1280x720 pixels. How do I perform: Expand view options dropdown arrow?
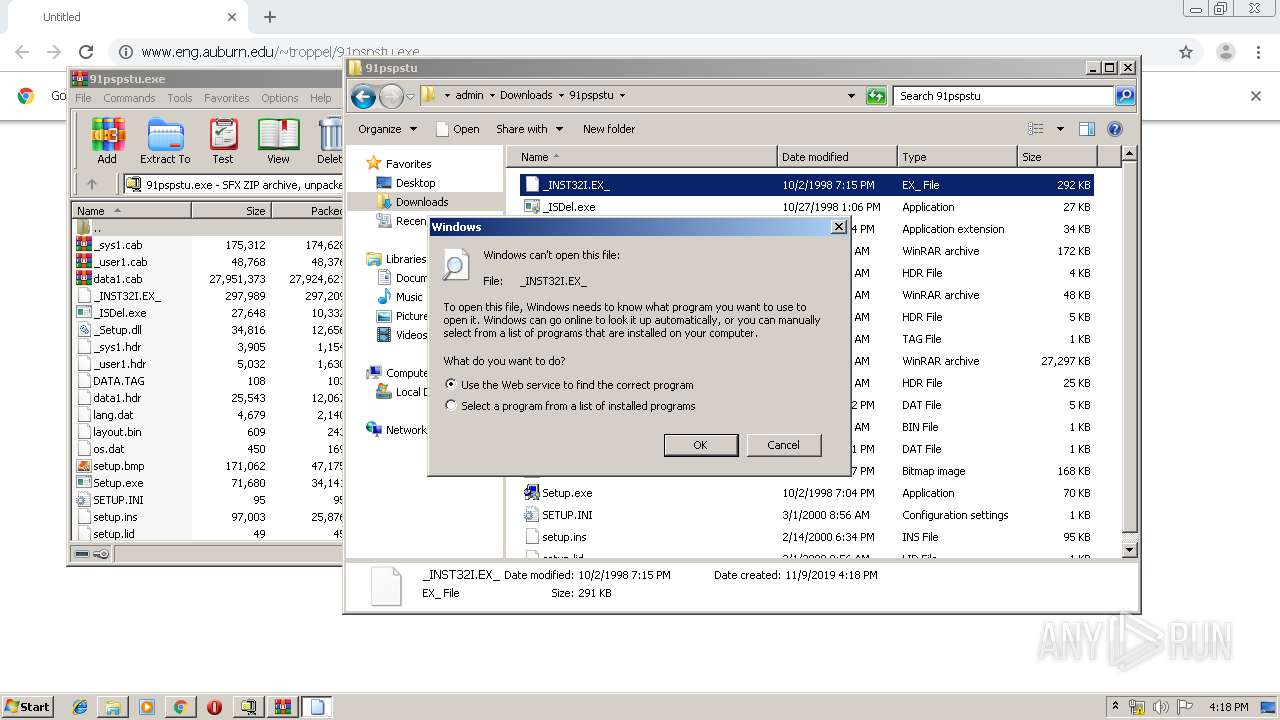[1060, 129]
